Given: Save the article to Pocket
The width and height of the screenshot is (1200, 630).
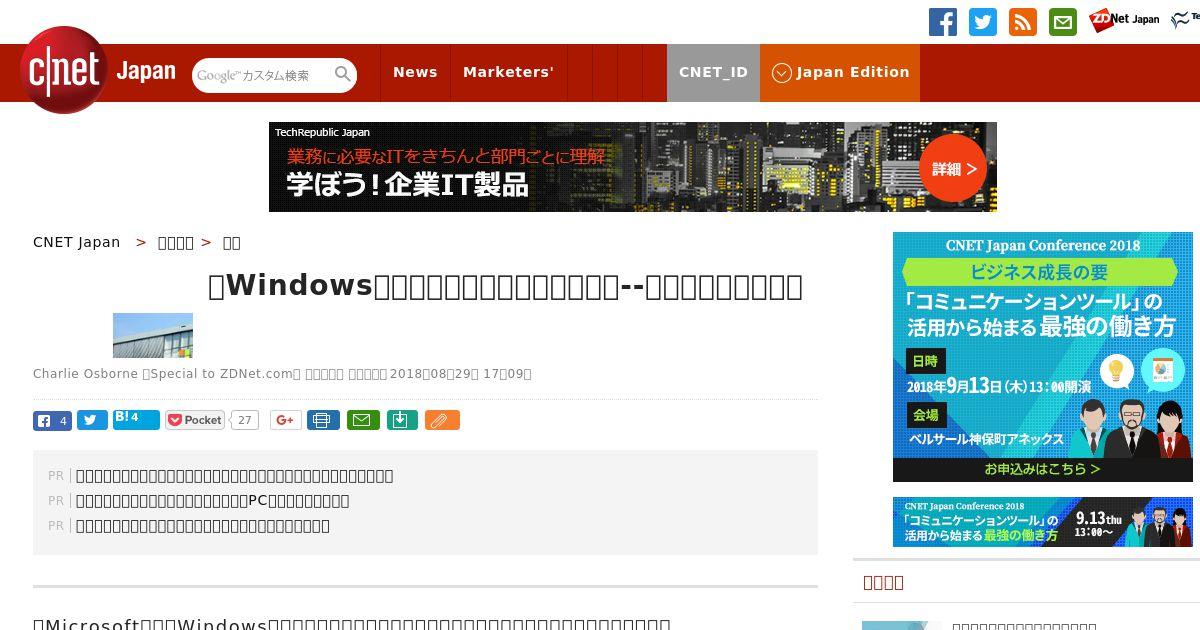Looking at the screenshot, I should 195,420.
